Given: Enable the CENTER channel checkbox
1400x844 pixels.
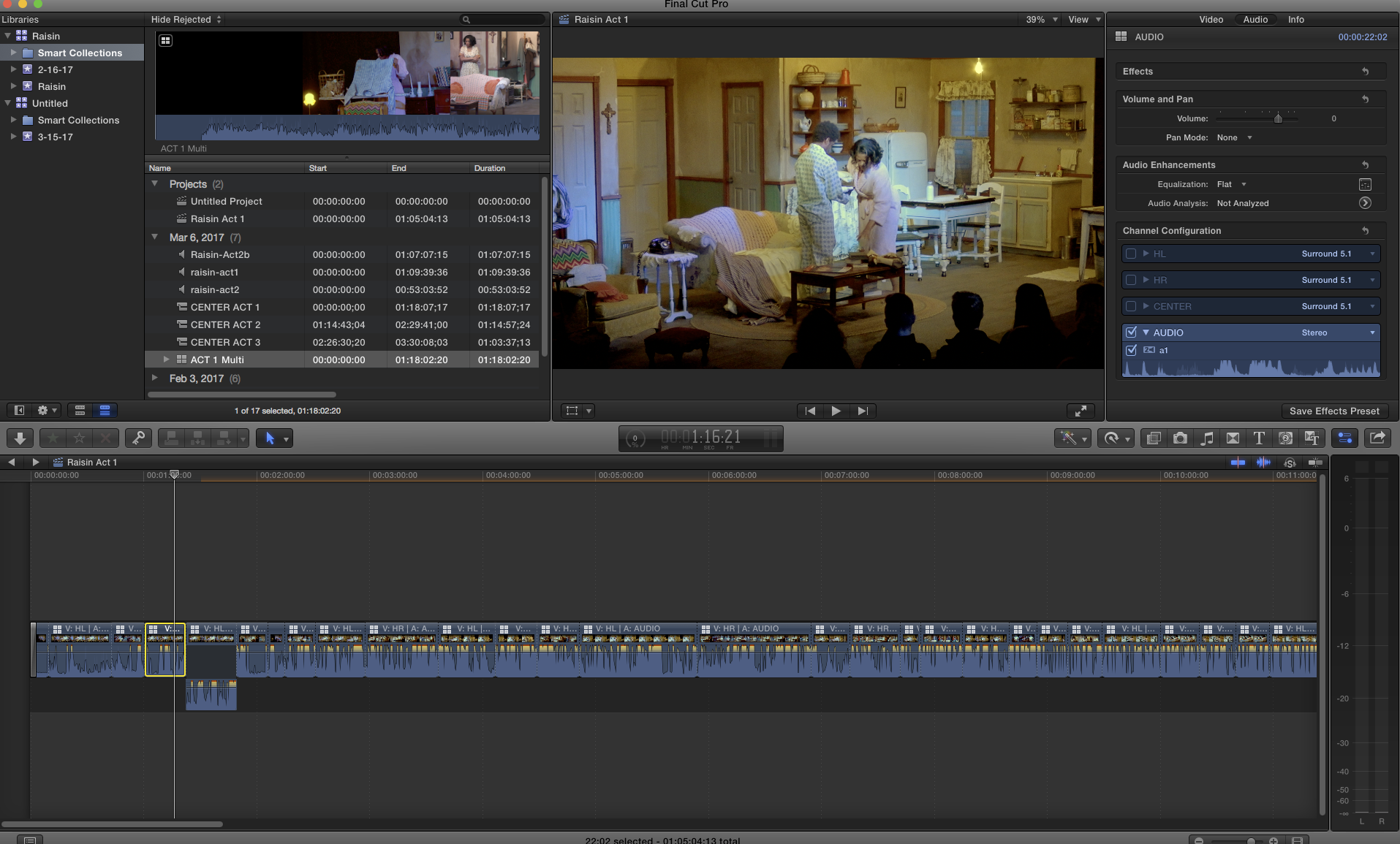Looking at the screenshot, I should (1131, 306).
